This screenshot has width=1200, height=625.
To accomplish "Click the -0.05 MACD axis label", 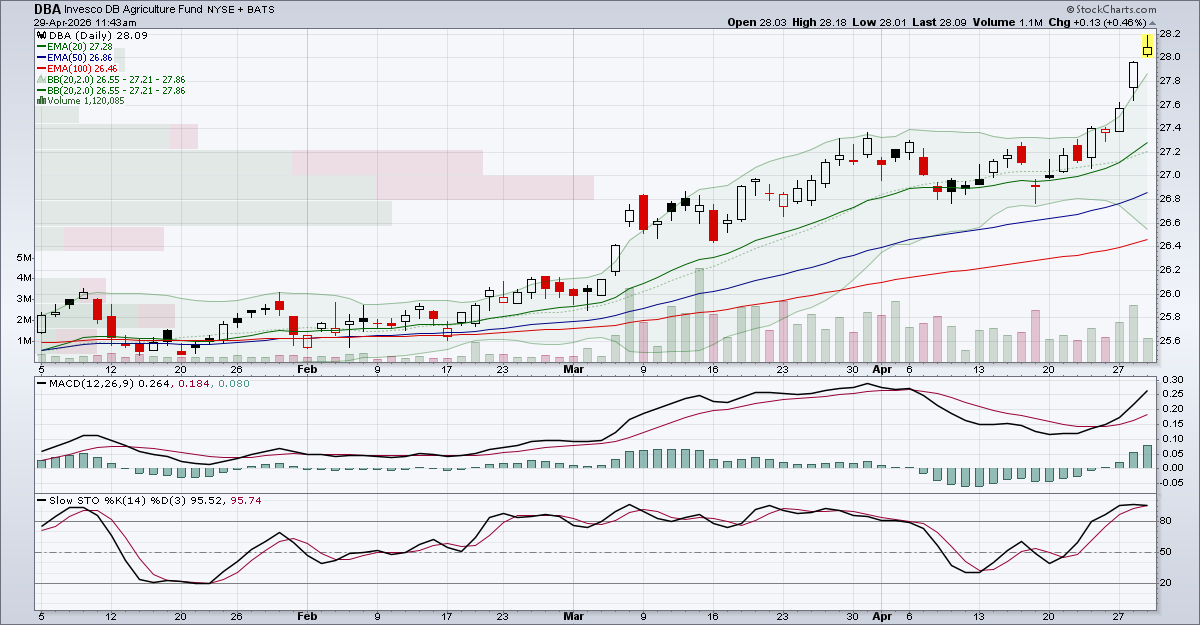I will click(x=1172, y=482).
